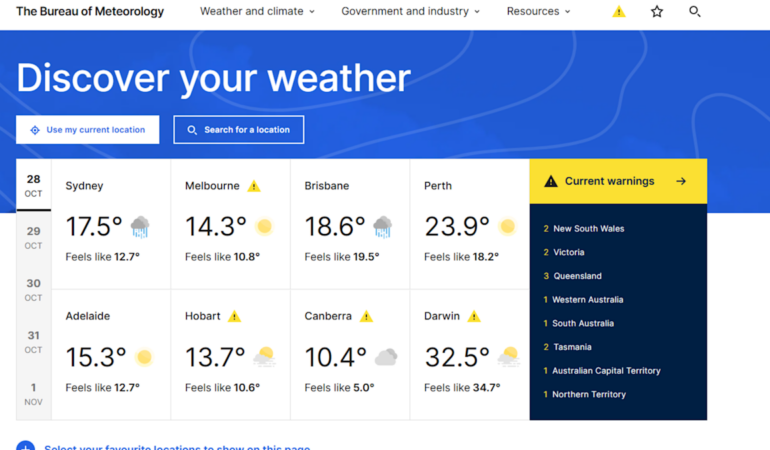Open the Brisbane forecast link
The image size is (770, 450).
pyautogui.click(x=327, y=186)
